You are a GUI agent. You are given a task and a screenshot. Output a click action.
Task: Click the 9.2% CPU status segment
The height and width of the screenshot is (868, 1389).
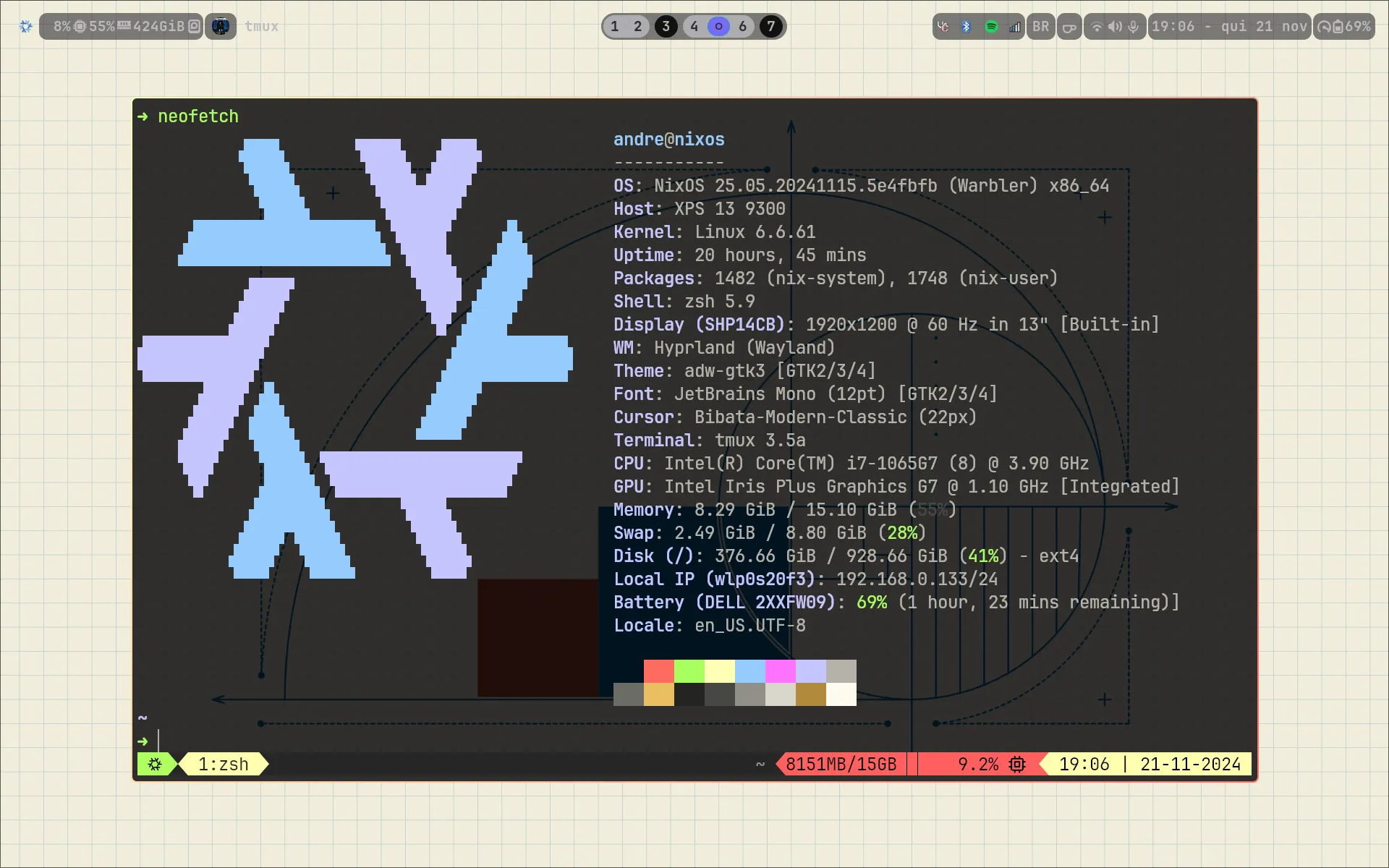coord(978,764)
